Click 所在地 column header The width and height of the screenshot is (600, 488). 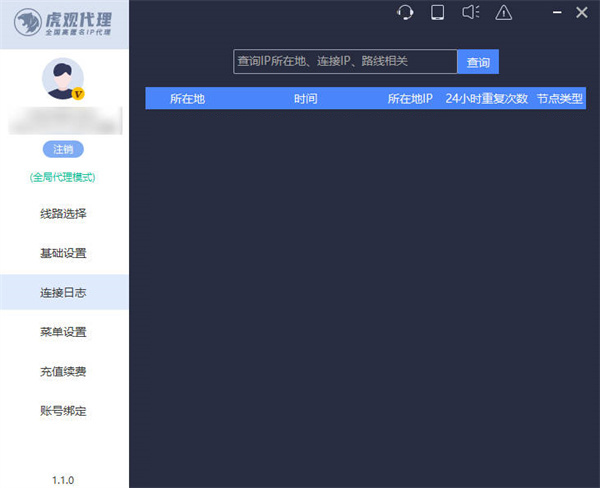click(188, 99)
